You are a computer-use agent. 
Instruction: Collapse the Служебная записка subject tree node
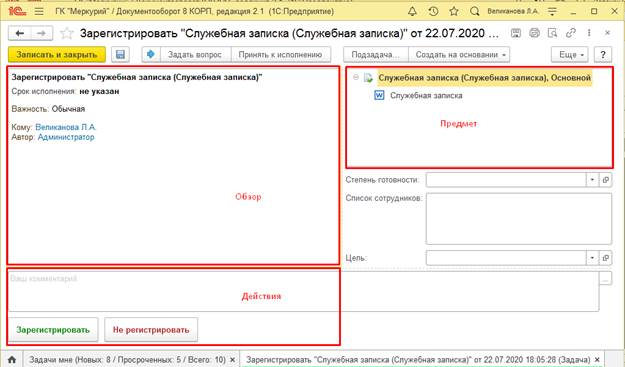point(356,78)
